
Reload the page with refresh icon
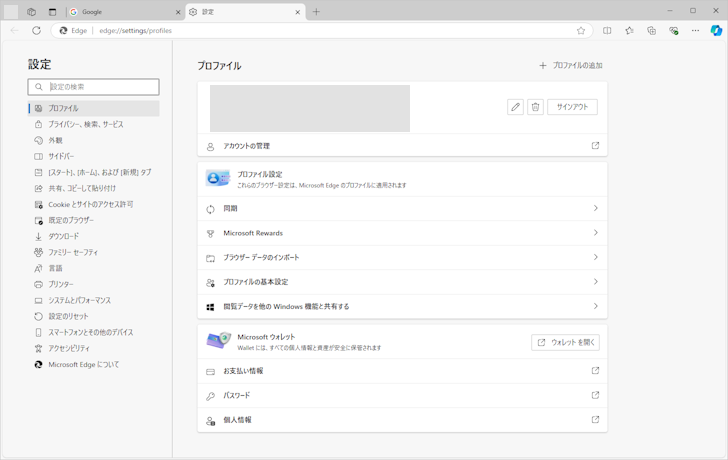36,31
